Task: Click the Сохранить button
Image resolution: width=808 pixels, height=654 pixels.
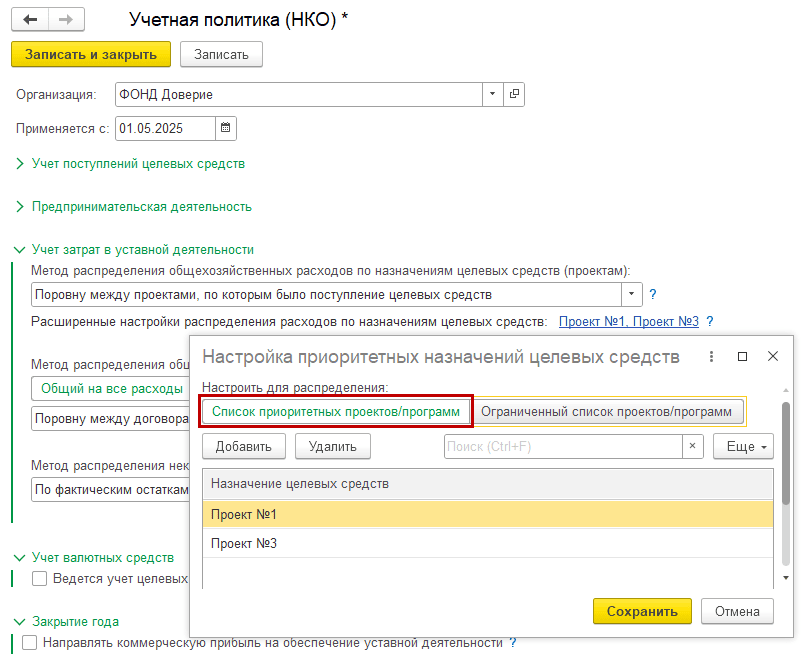Action: click(641, 611)
